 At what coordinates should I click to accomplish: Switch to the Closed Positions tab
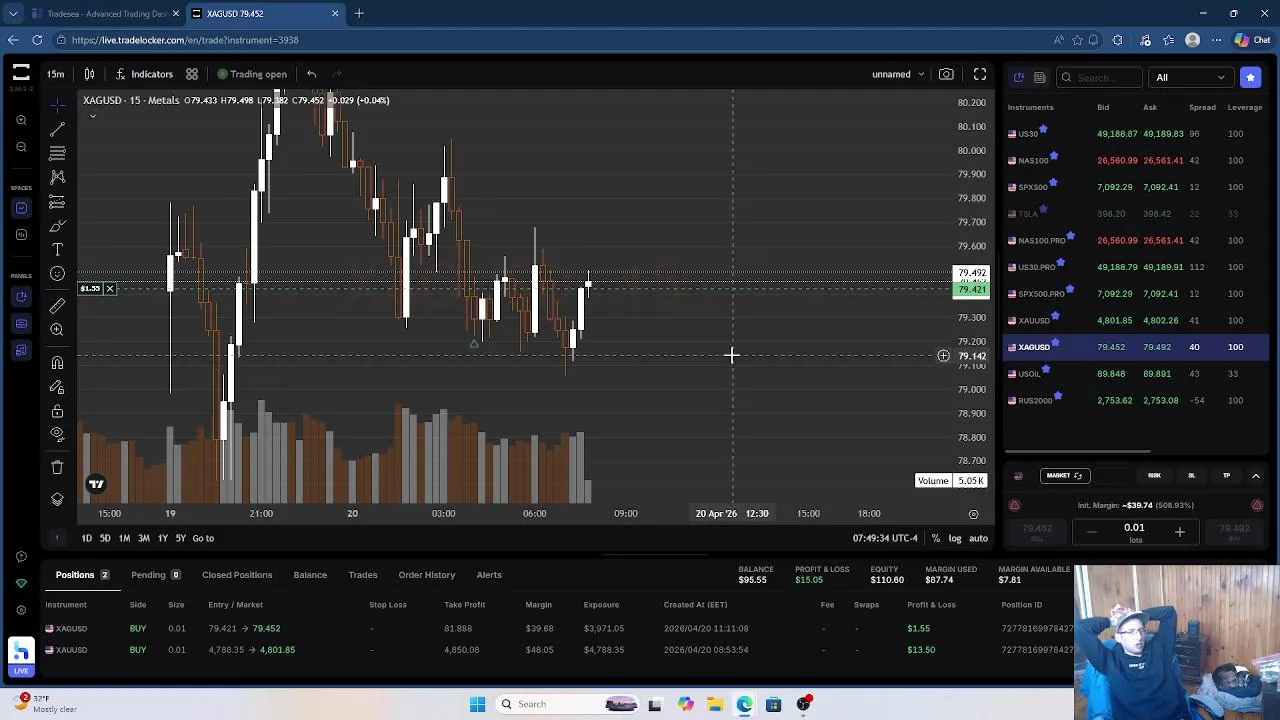(237, 575)
